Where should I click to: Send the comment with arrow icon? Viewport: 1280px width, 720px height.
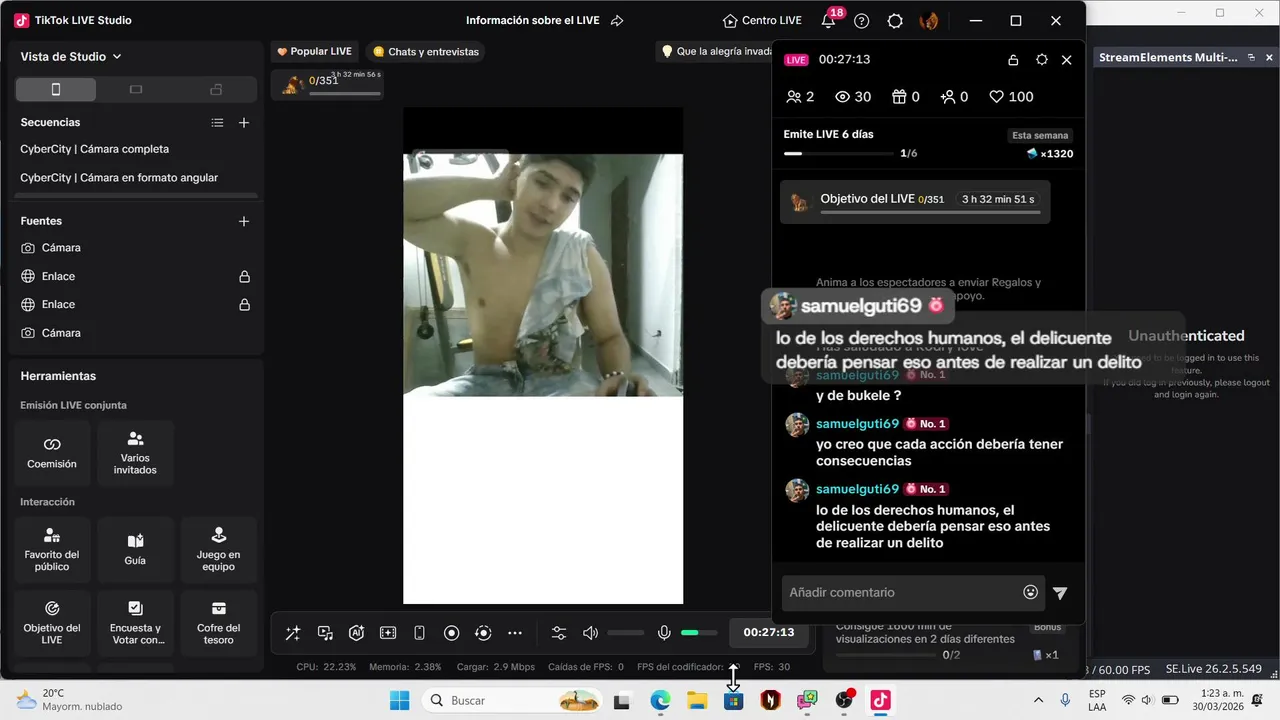pos(1060,593)
